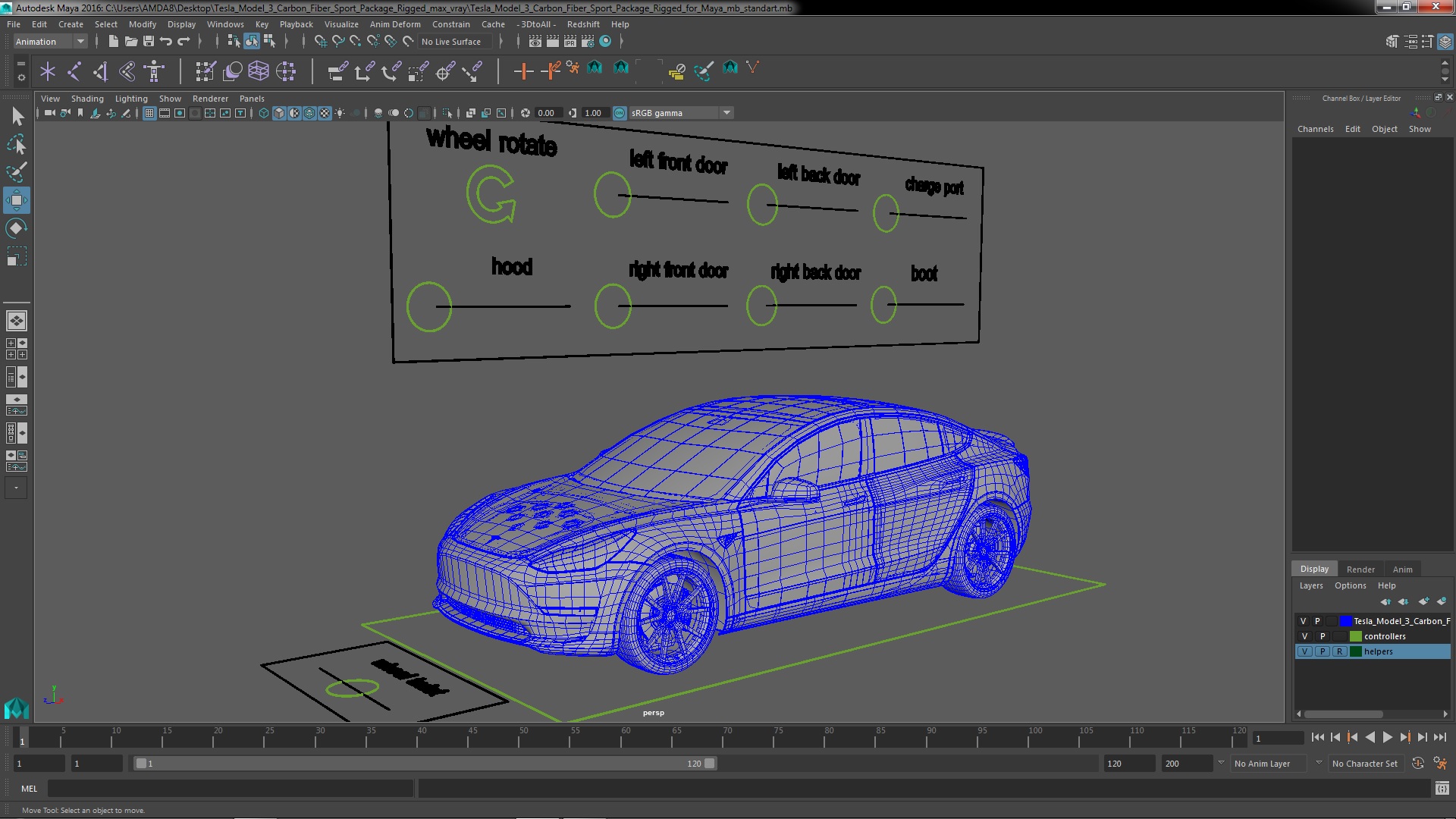Open the script editor icon
The image size is (1456, 819).
[x=1442, y=789]
